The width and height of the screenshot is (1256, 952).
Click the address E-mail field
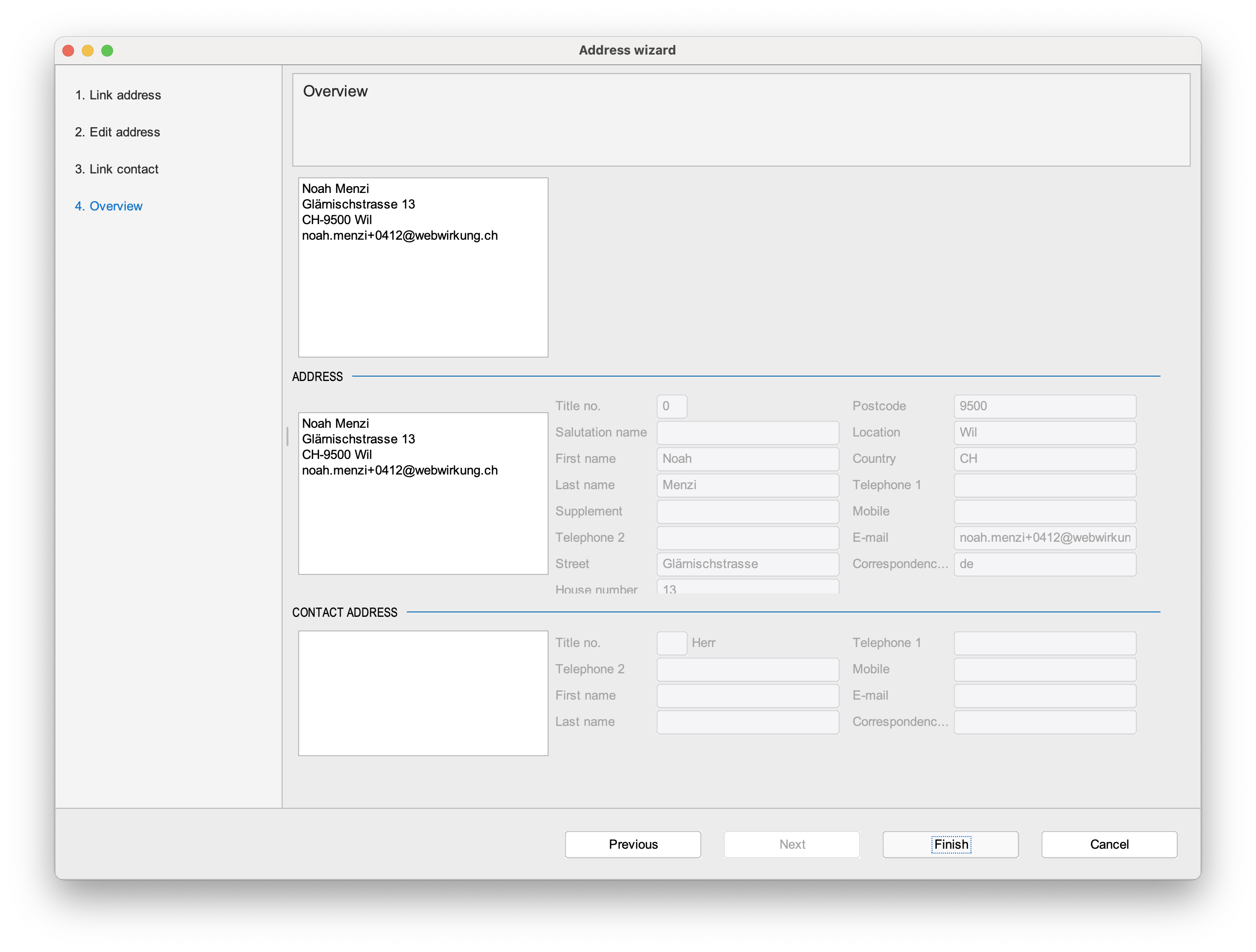(x=1044, y=537)
